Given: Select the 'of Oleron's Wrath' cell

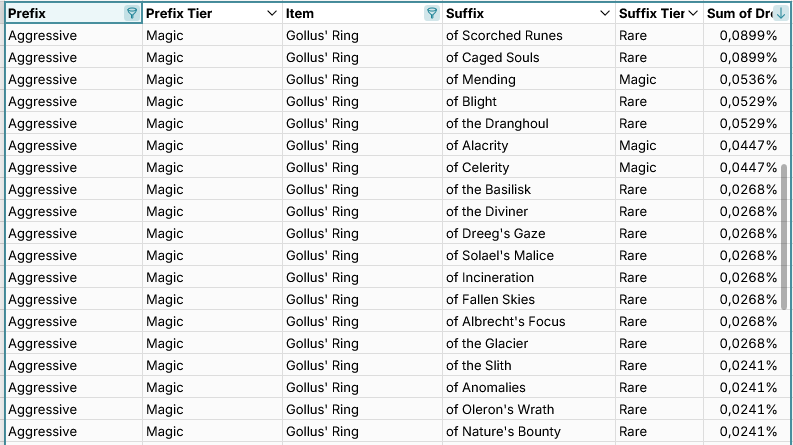Looking at the screenshot, I should pyautogui.click(x=528, y=410).
